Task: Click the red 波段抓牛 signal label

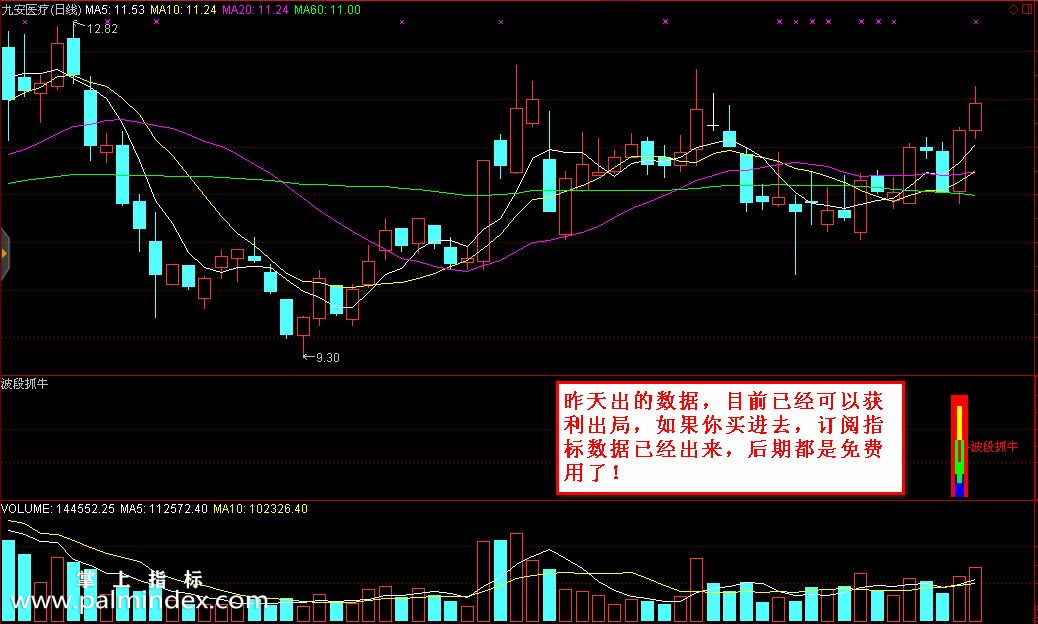Action: coord(994,447)
